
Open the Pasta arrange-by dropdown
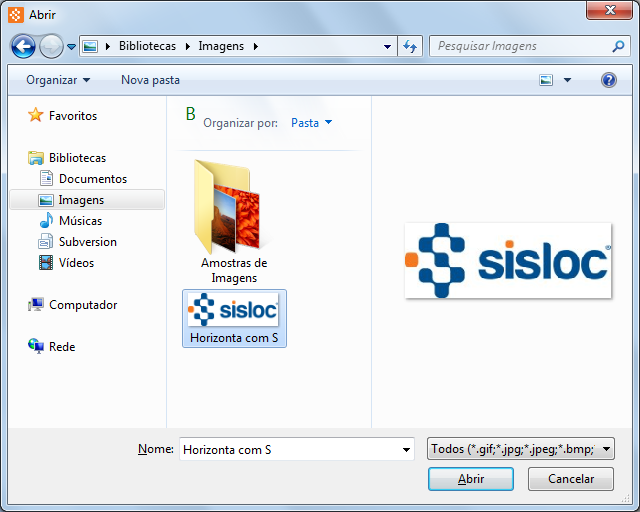pos(312,123)
